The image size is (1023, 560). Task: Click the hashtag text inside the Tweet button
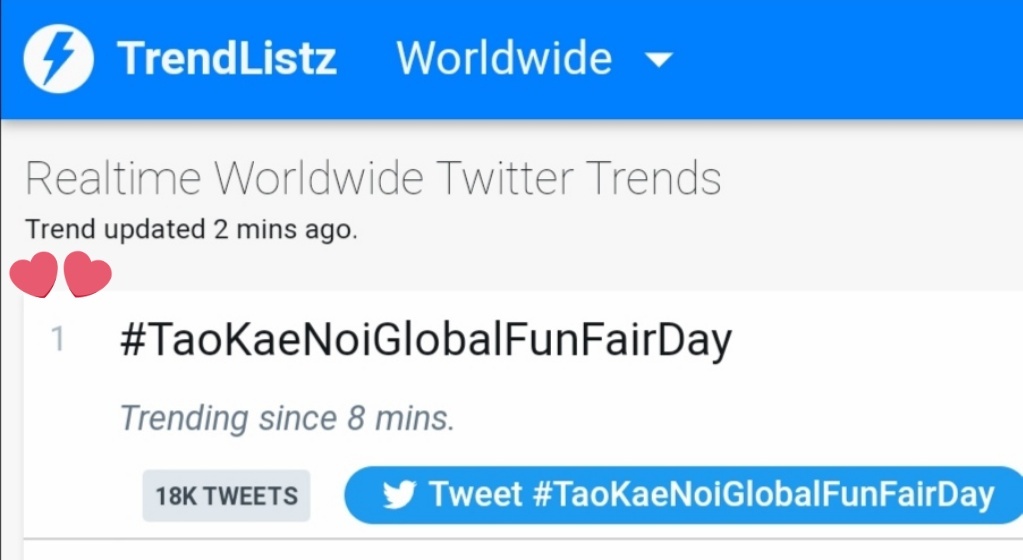tap(764, 495)
